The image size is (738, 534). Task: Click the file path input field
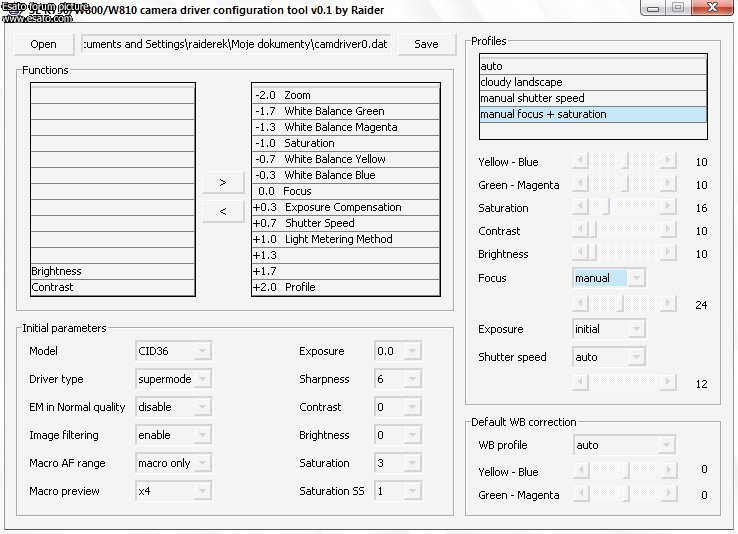pyautogui.click(x=236, y=44)
